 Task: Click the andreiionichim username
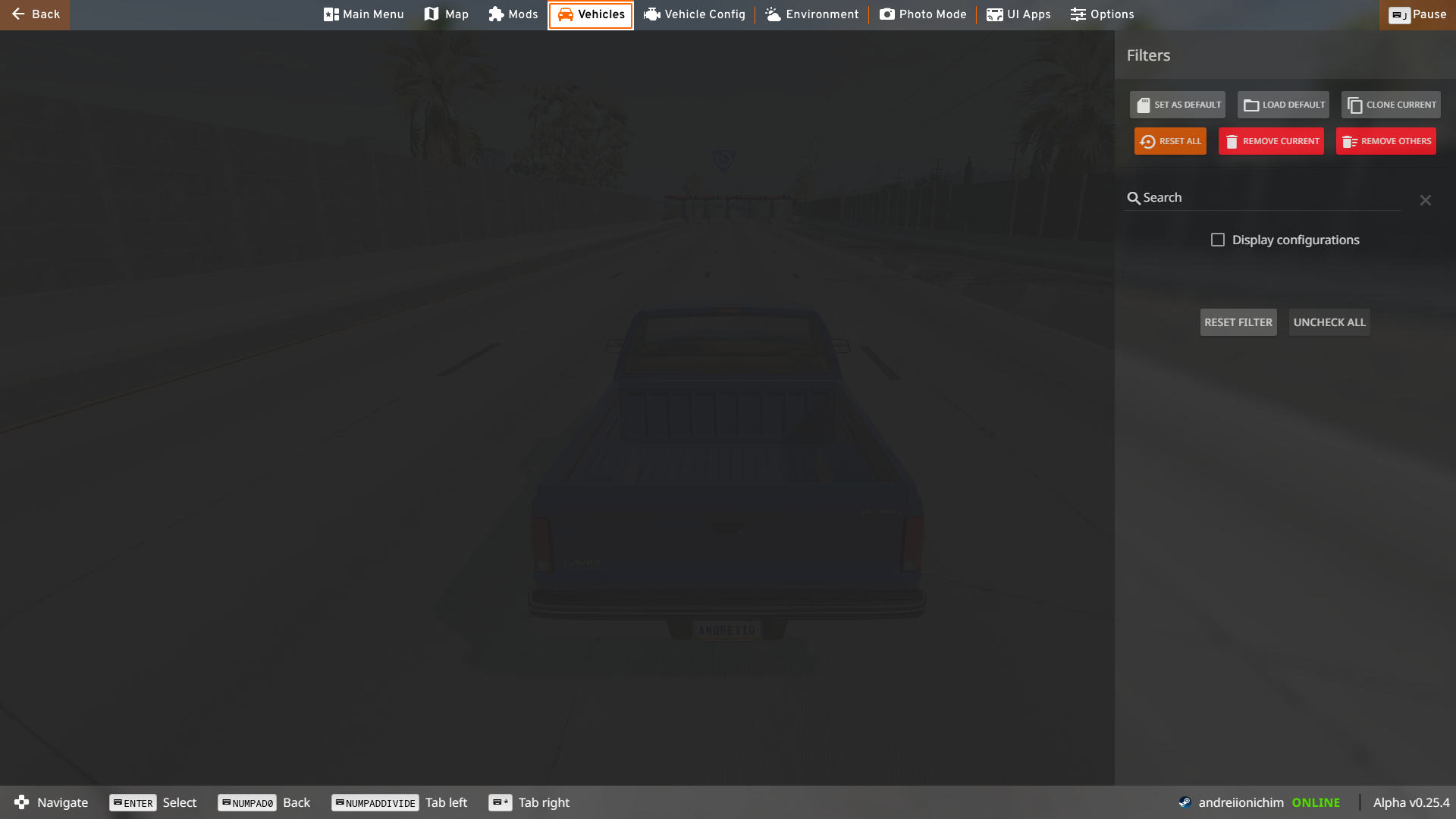(x=1241, y=802)
